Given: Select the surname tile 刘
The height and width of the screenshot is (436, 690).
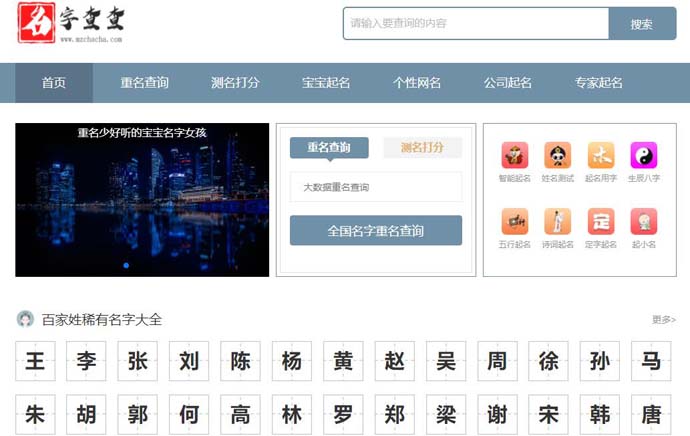Looking at the screenshot, I should click(189, 361).
